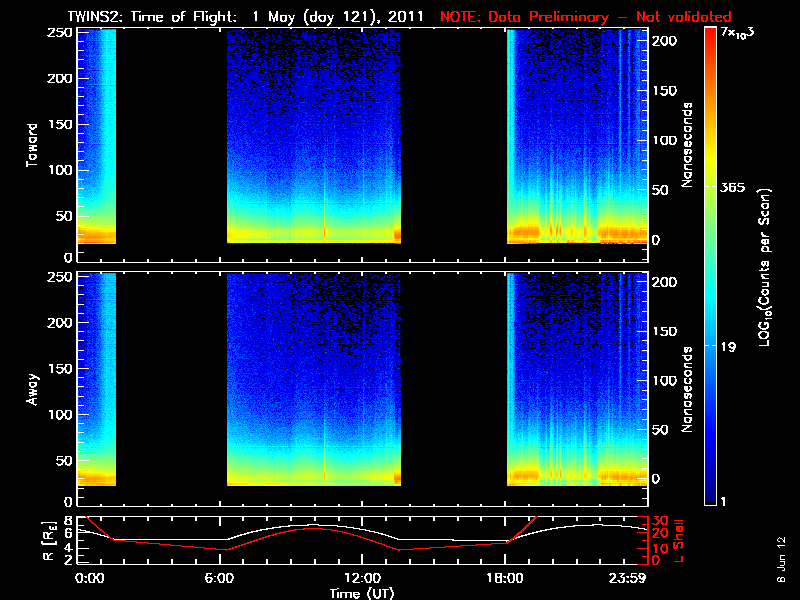The width and height of the screenshot is (800, 600).
Task: Click the 6:00 time axis tick label
Action: tap(228, 578)
